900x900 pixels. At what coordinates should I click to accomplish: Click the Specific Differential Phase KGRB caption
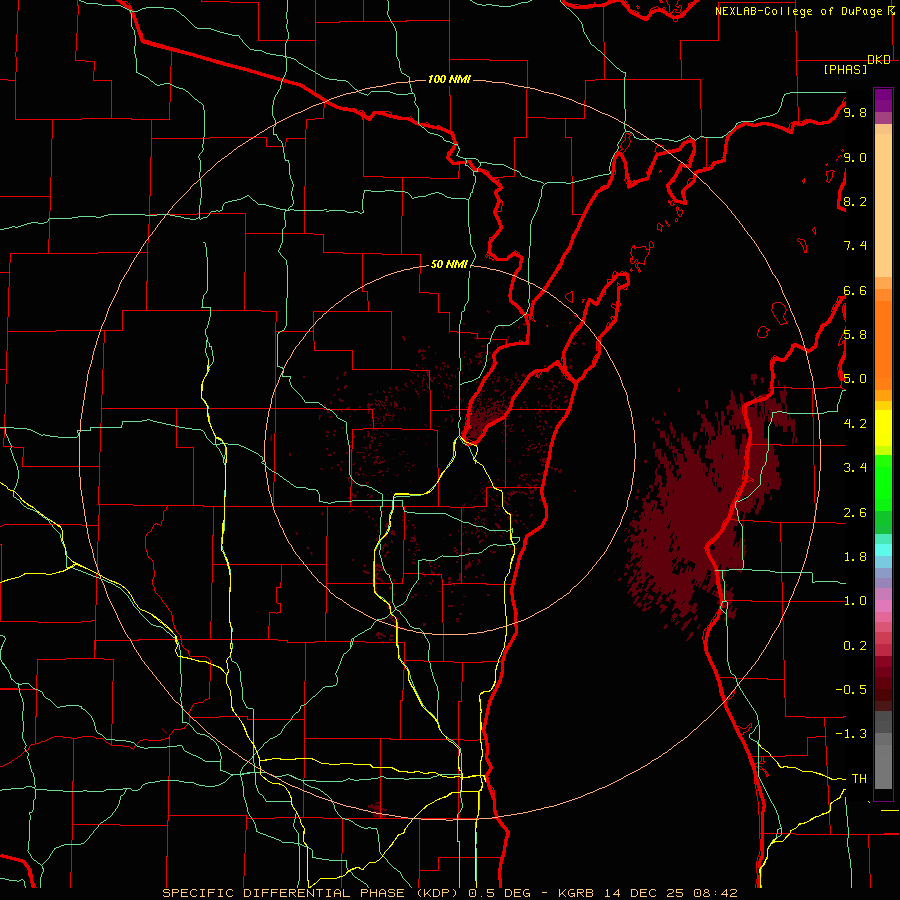[449, 893]
